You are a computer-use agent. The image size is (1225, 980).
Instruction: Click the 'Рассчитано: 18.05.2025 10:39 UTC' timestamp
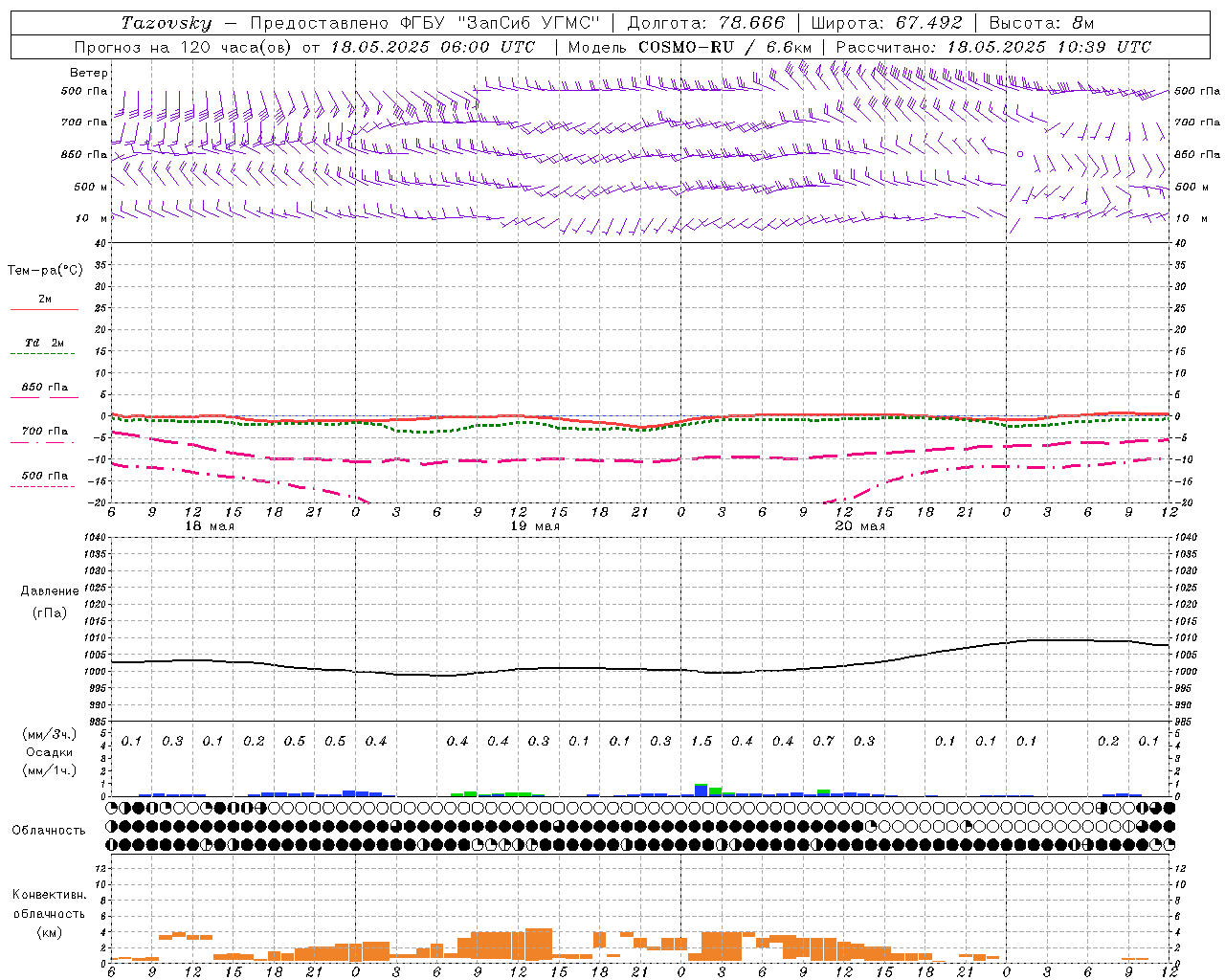pos(993,47)
